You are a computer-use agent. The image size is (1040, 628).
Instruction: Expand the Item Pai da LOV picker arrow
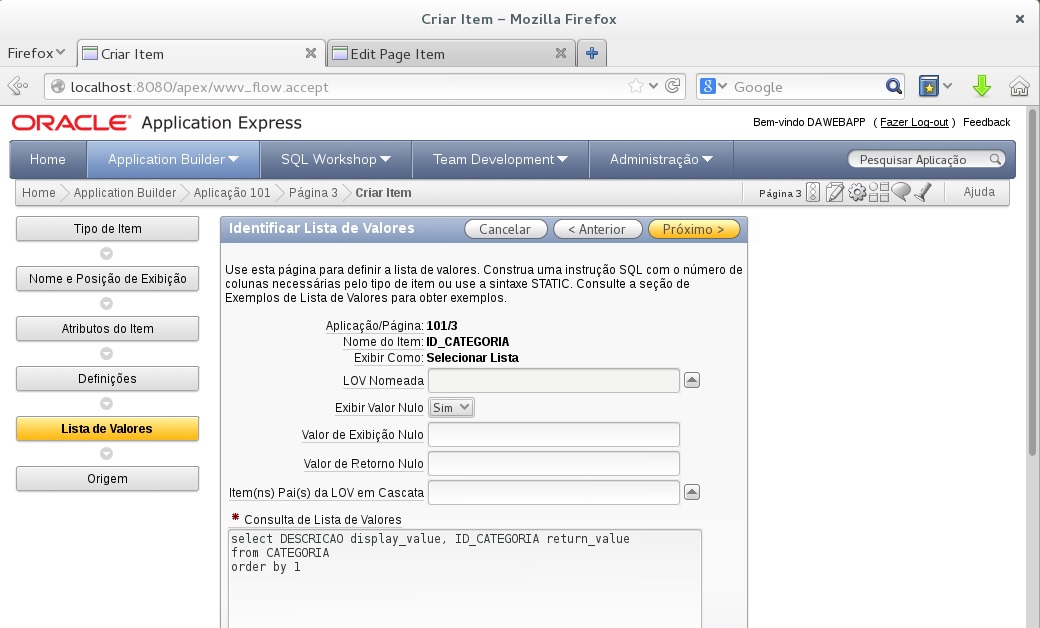click(692, 492)
